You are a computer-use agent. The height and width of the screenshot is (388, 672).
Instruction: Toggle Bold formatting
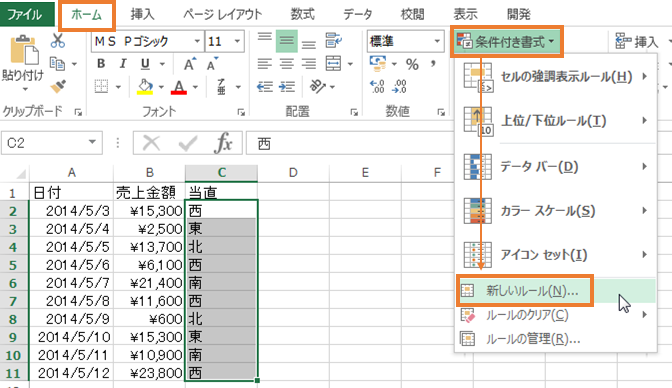click(x=101, y=64)
